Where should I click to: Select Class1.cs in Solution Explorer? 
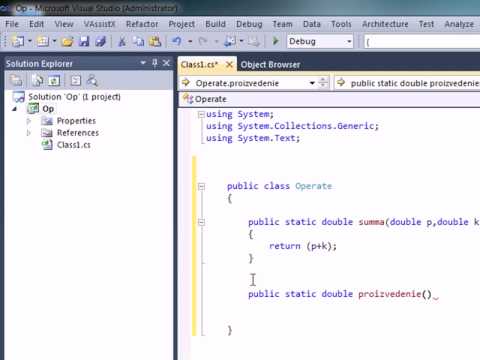73,145
